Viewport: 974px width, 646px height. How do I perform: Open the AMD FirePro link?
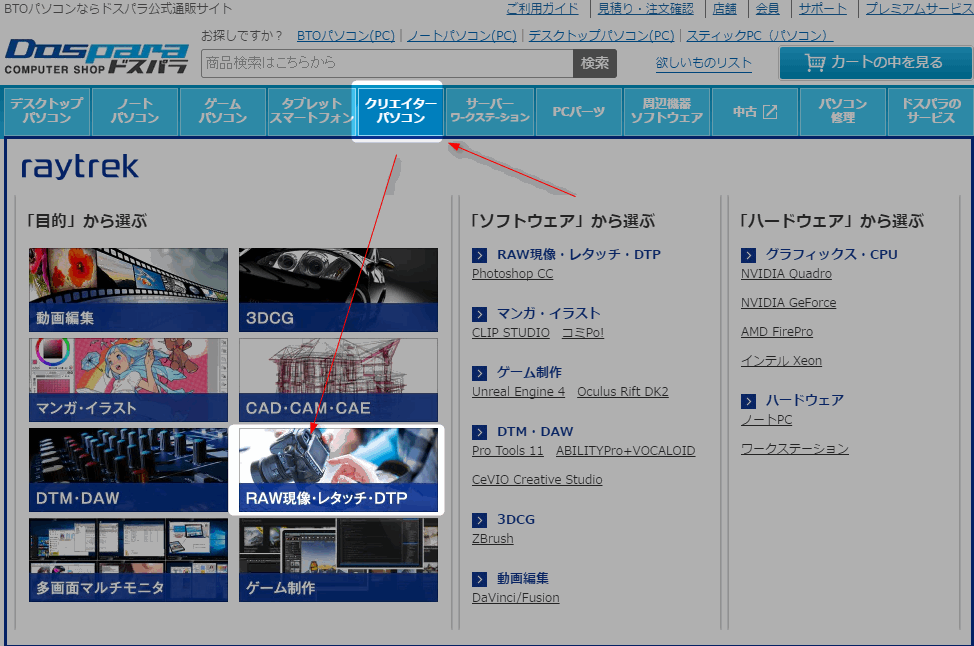pos(777,332)
